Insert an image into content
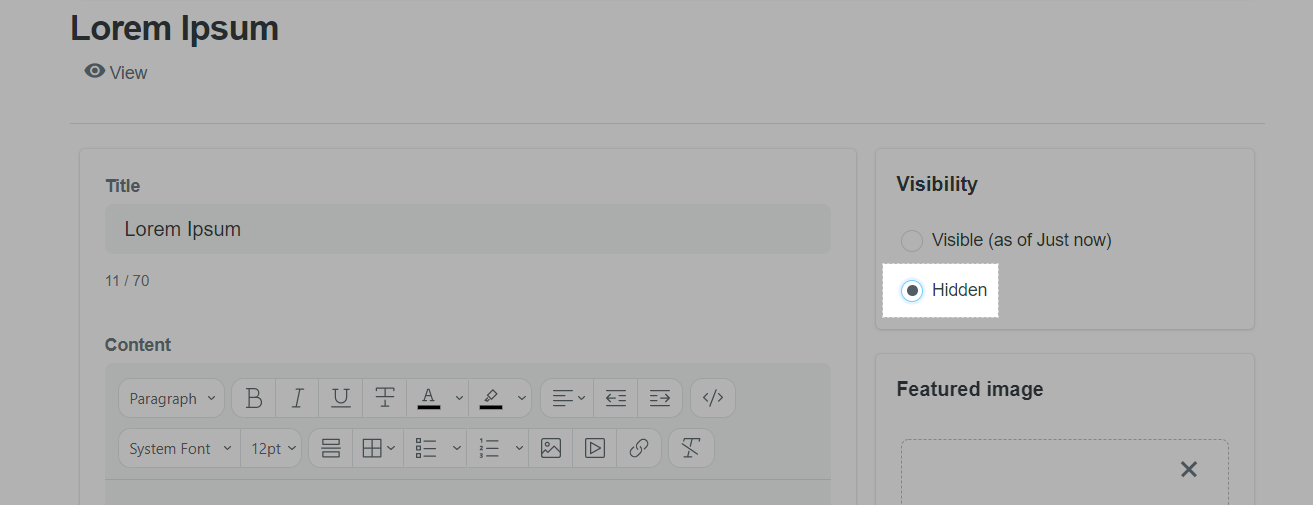Screen dimensions: 1313x505 click(551, 448)
